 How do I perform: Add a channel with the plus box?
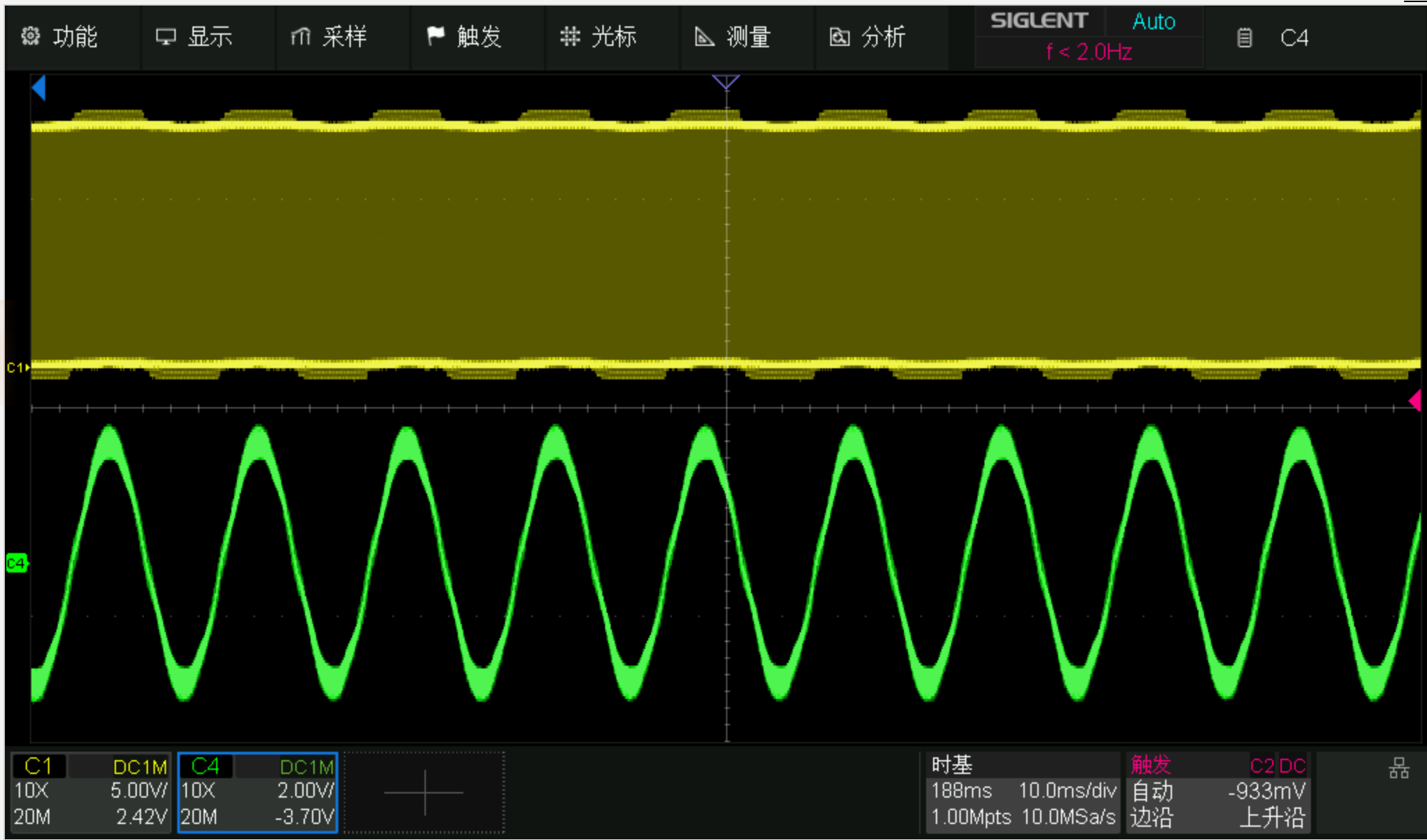point(424,792)
